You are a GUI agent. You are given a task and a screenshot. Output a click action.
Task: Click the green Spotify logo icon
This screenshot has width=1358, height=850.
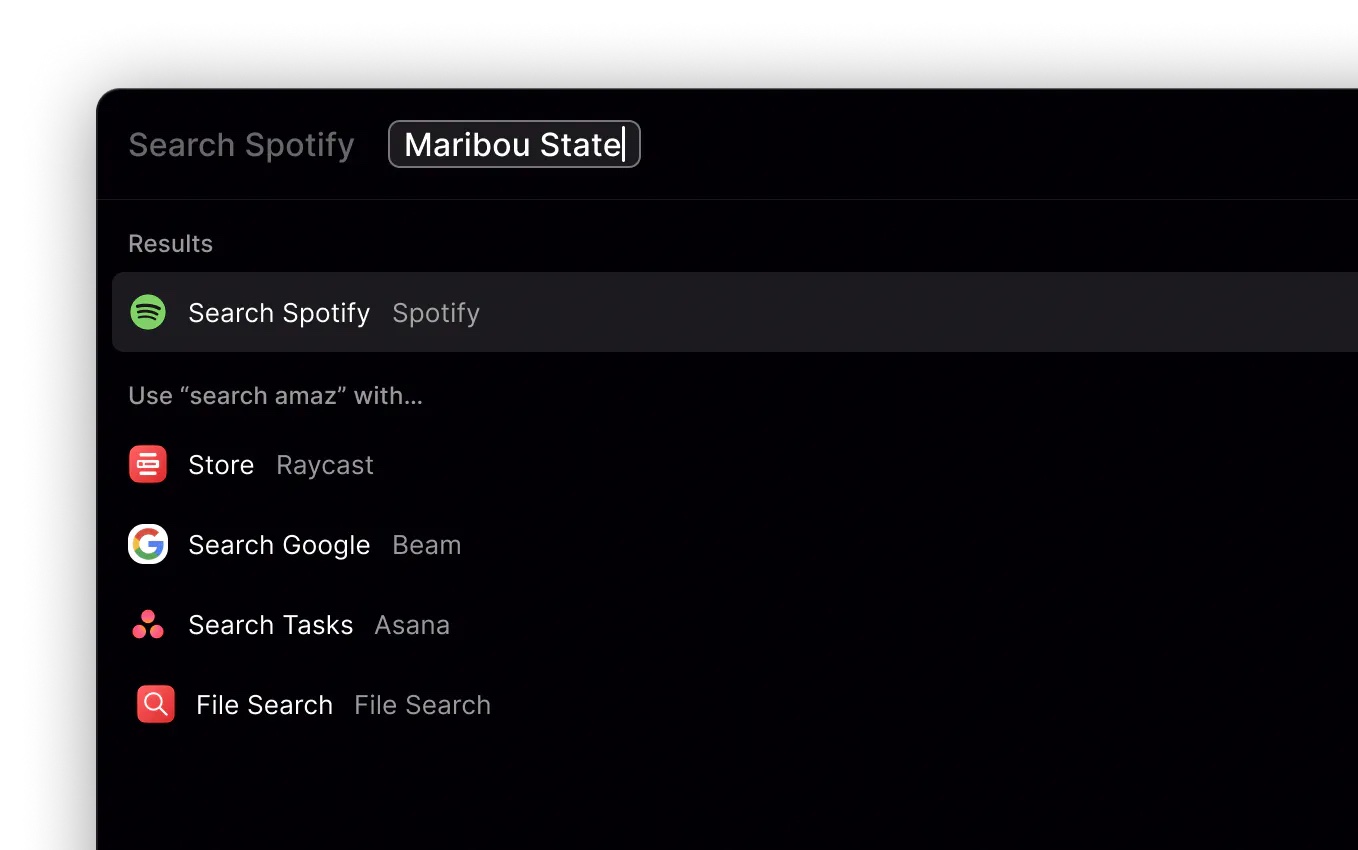[148, 312]
